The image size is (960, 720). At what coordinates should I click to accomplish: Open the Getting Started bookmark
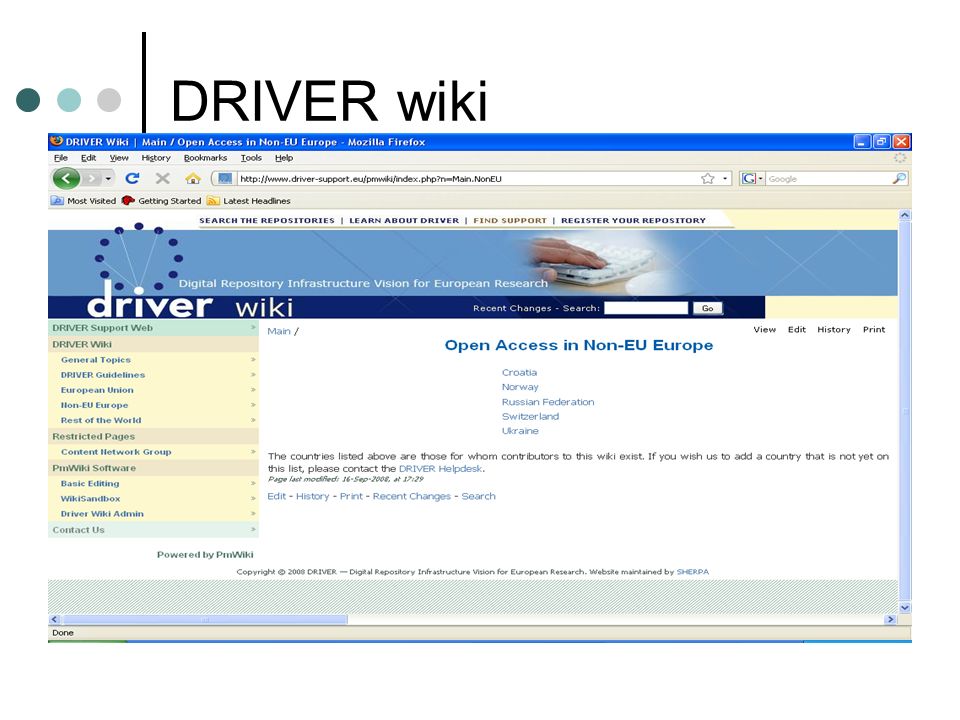[162, 201]
